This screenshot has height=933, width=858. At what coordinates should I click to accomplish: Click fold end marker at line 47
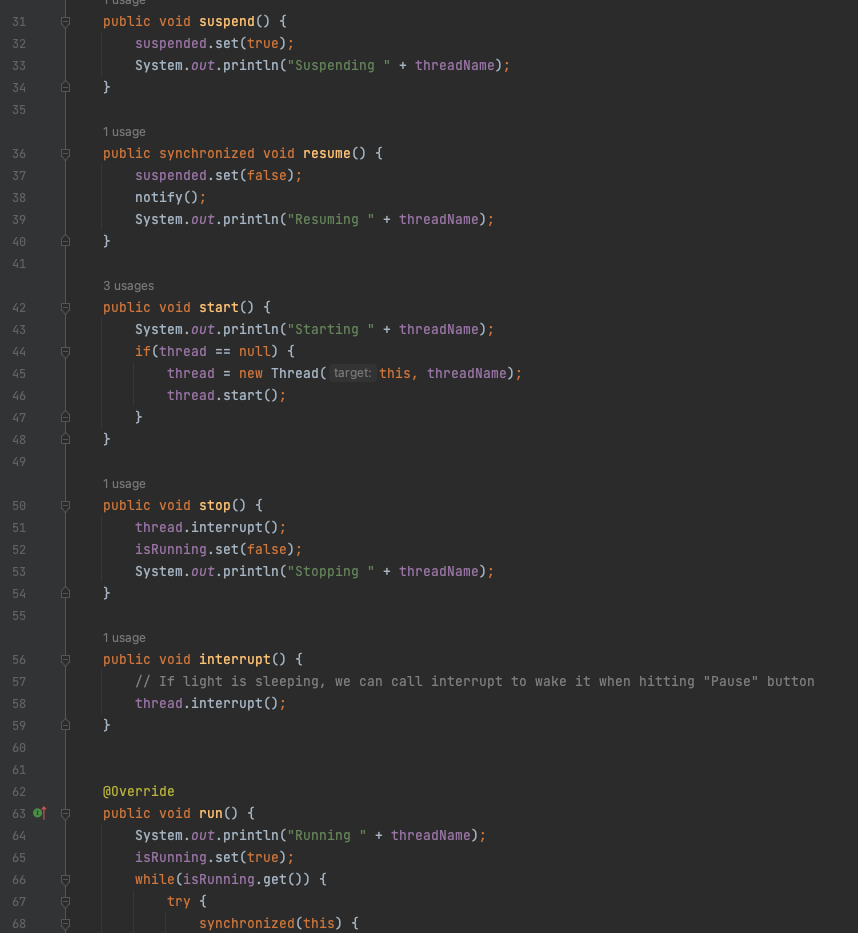[x=65, y=418]
